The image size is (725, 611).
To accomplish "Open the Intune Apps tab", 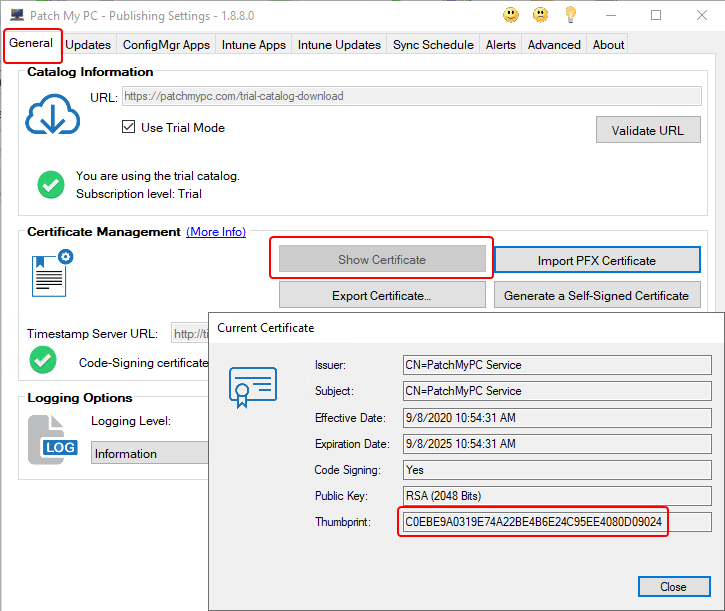I will (253, 45).
